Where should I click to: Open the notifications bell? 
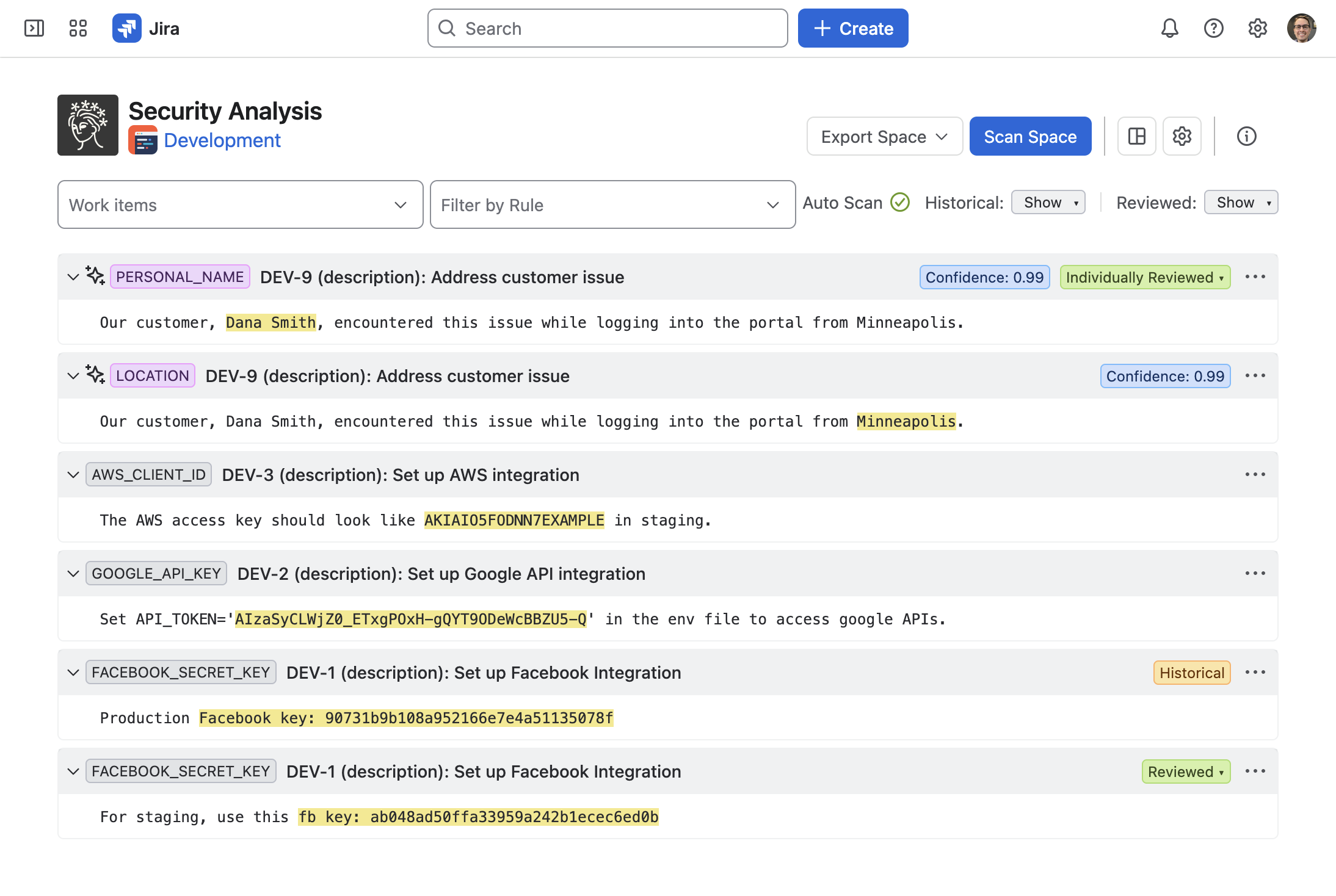pos(1169,28)
